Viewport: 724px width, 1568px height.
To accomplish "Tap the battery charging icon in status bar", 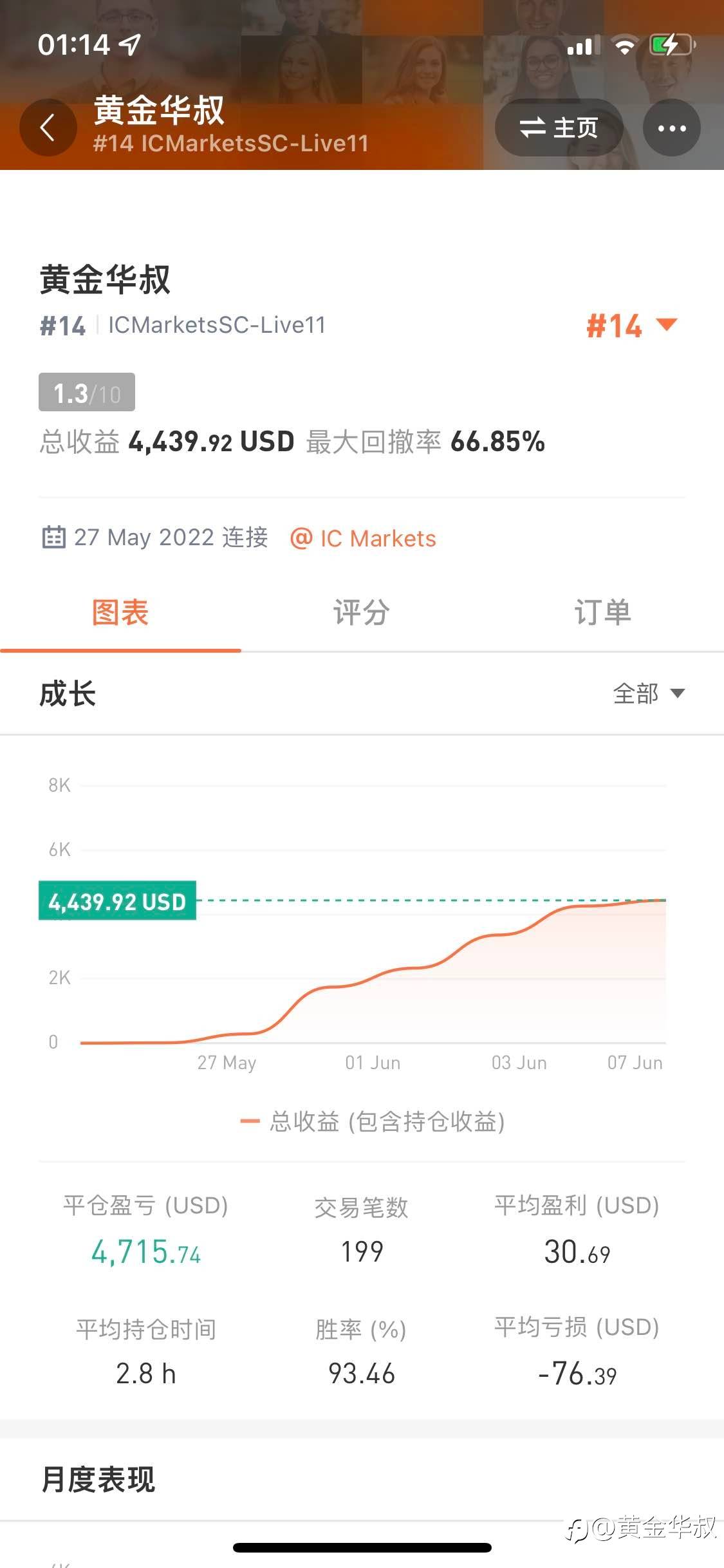I will pyautogui.click(x=673, y=45).
